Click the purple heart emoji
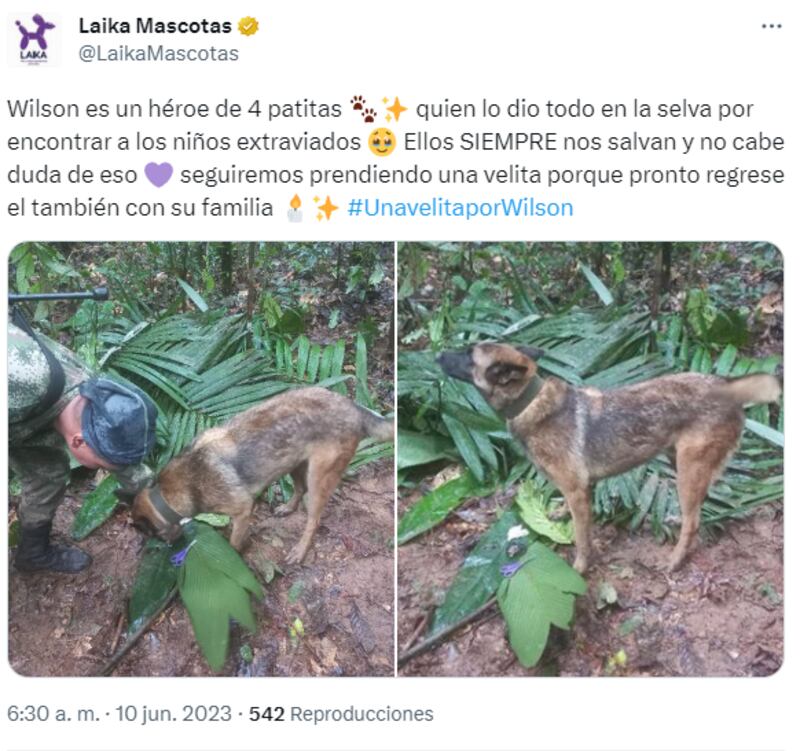 point(159,174)
